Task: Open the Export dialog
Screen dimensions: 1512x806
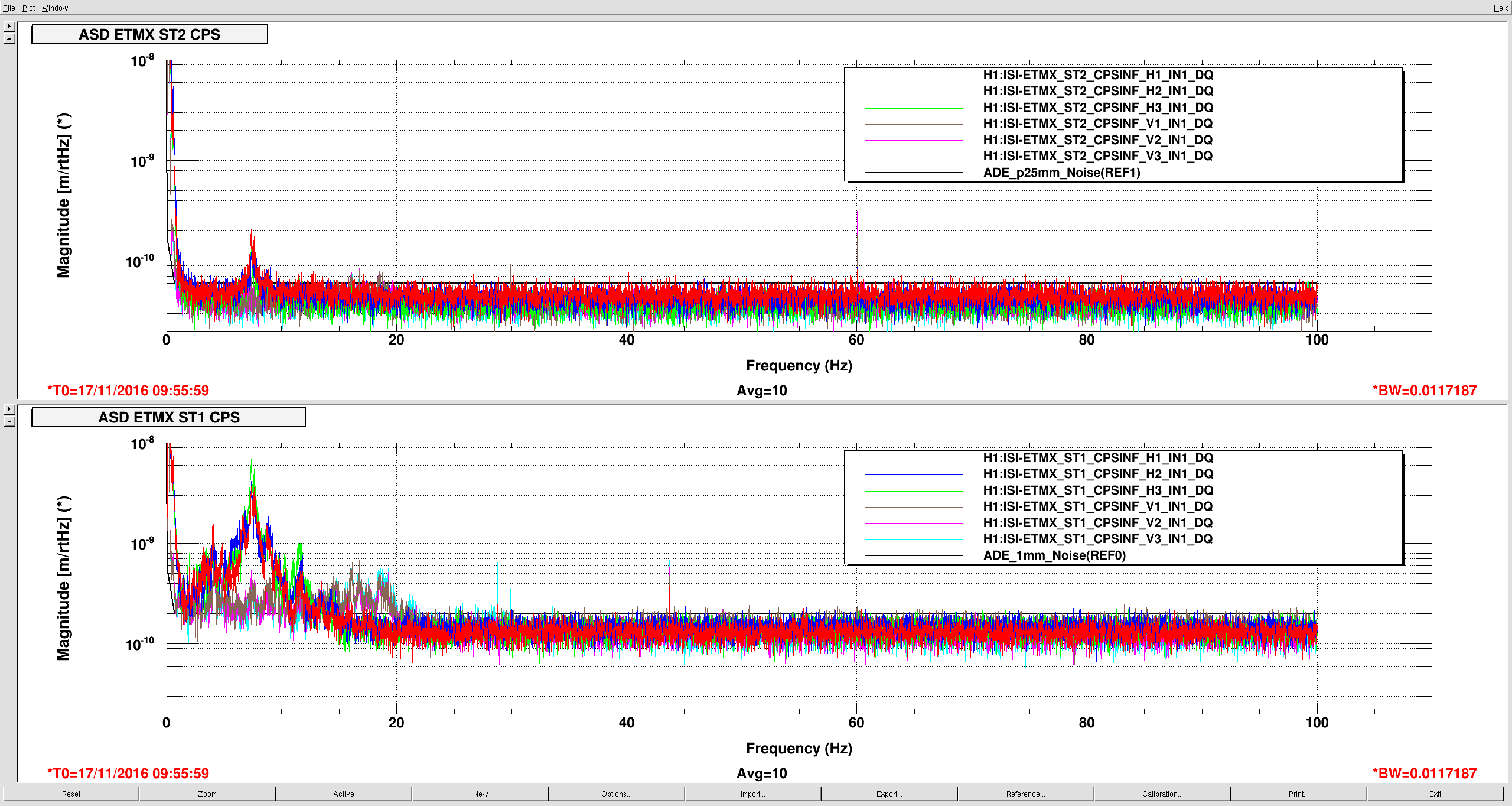Action: click(x=889, y=794)
